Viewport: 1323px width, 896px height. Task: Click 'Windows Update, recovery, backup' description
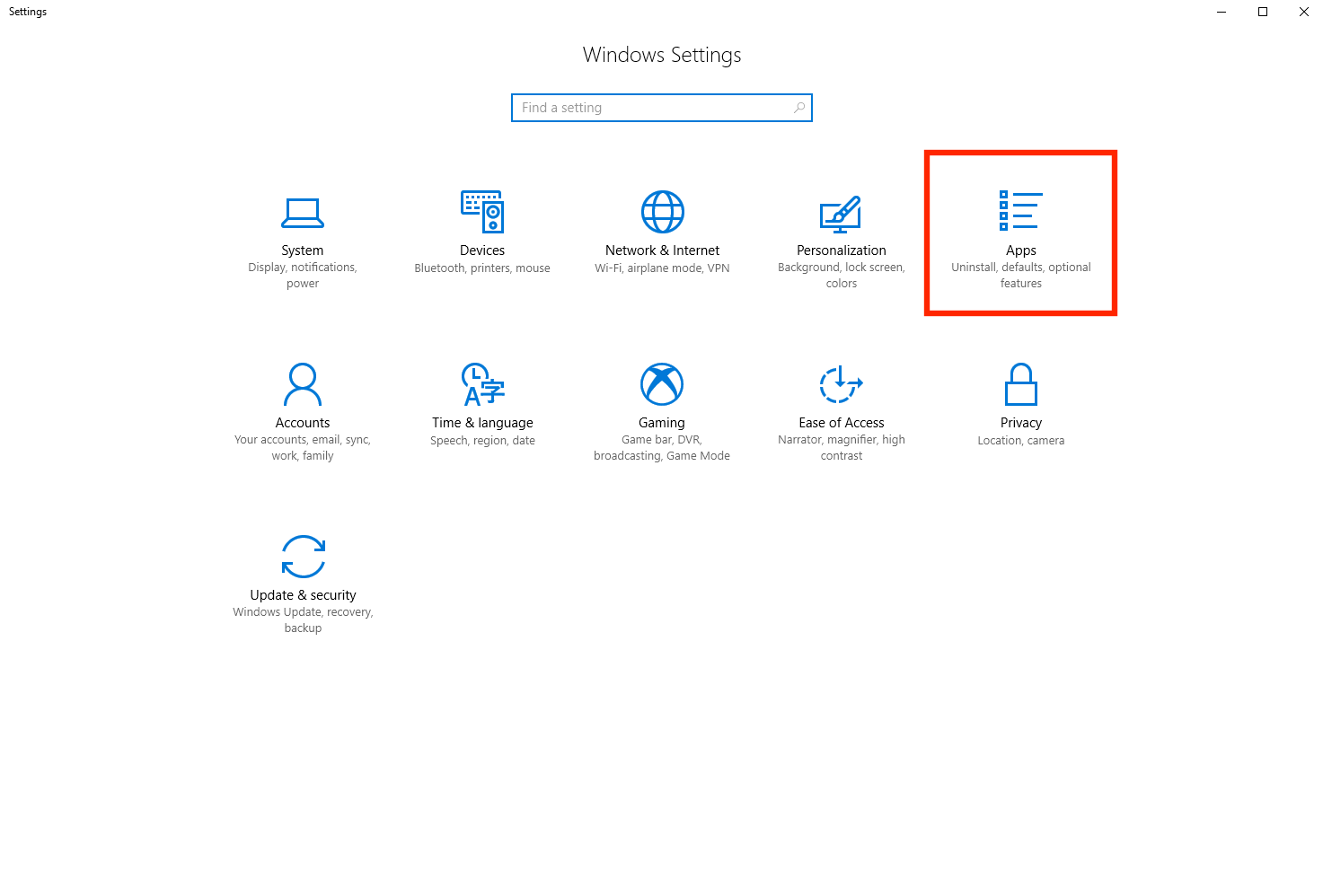click(x=303, y=620)
